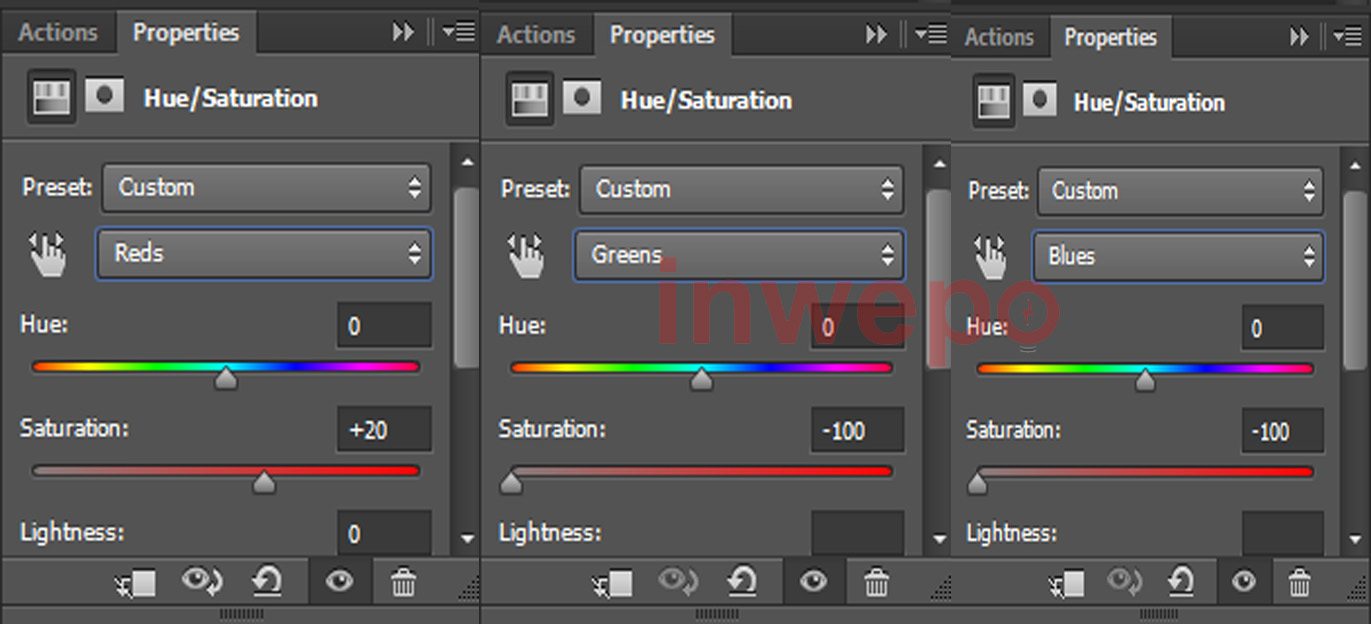Click view previous state icon in Reds panel
The image size is (1371, 624).
[201, 581]
